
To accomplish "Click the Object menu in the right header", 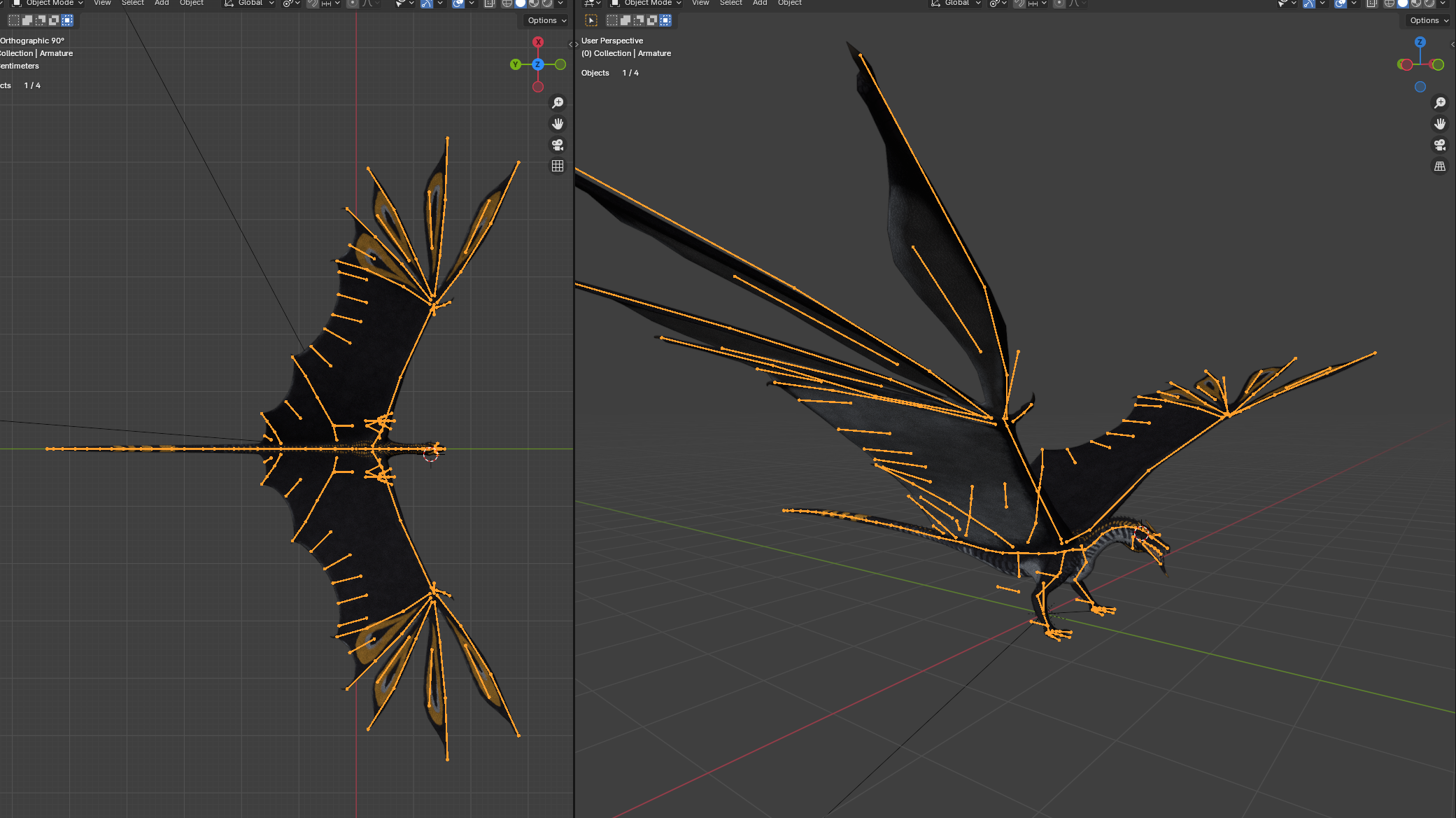I will click(789, 3).
